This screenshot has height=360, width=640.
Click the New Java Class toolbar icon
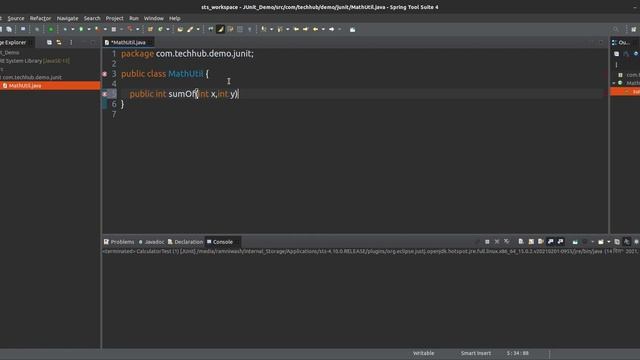[160, 29]
